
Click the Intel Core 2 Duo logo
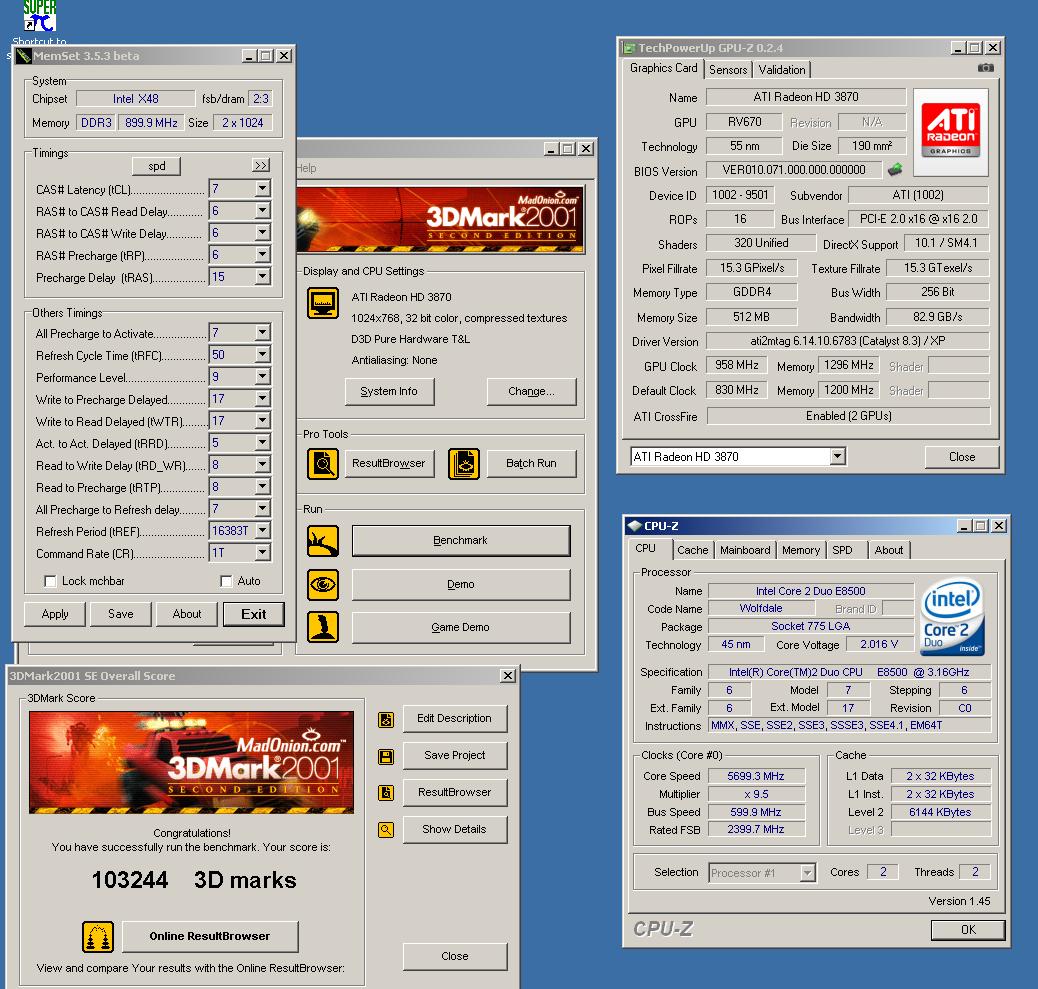953,617
